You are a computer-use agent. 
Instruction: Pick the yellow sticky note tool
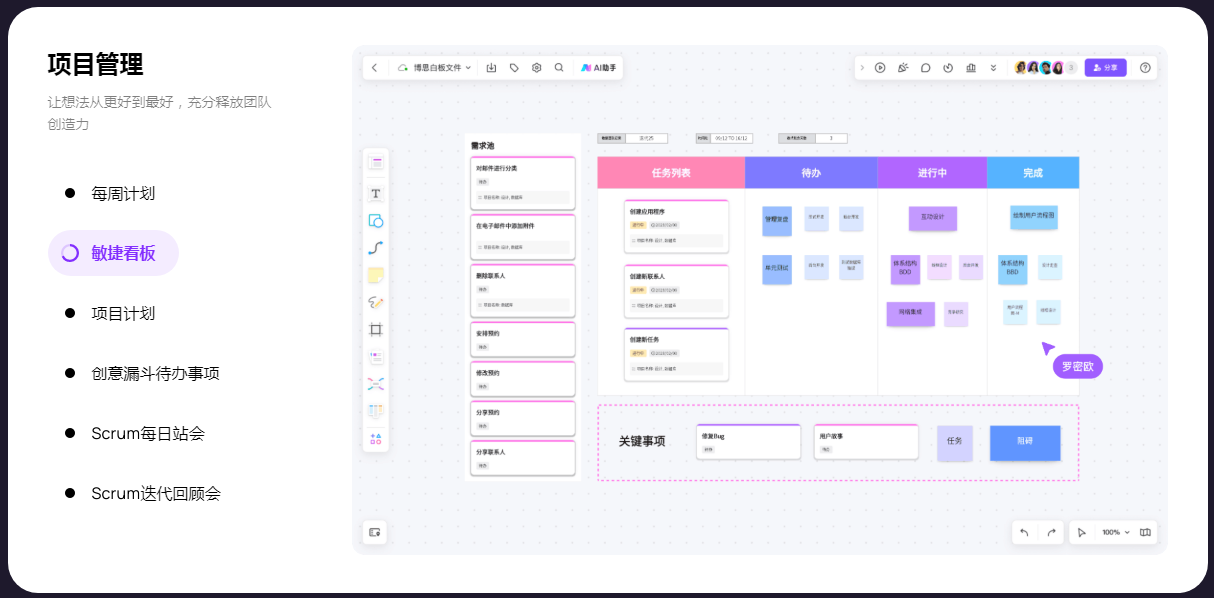[376, 275]
